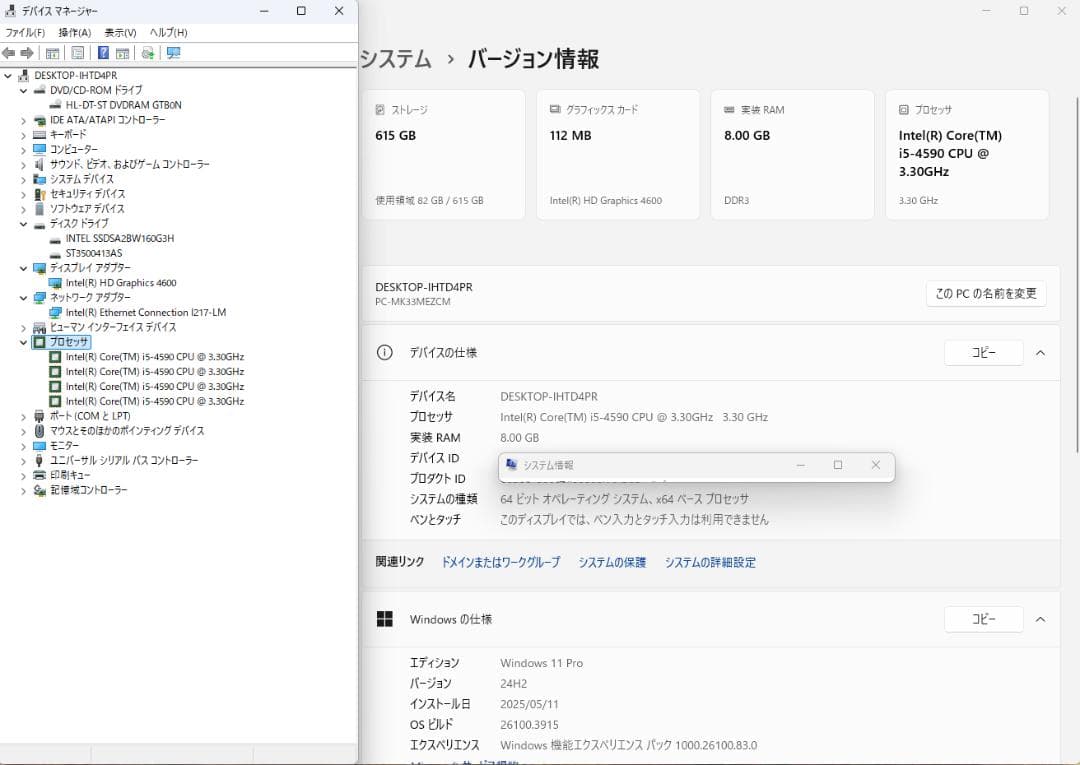Collapse the プロセッサ category in the device tree
Viewport: 1080px width, 765px height.
23,342
